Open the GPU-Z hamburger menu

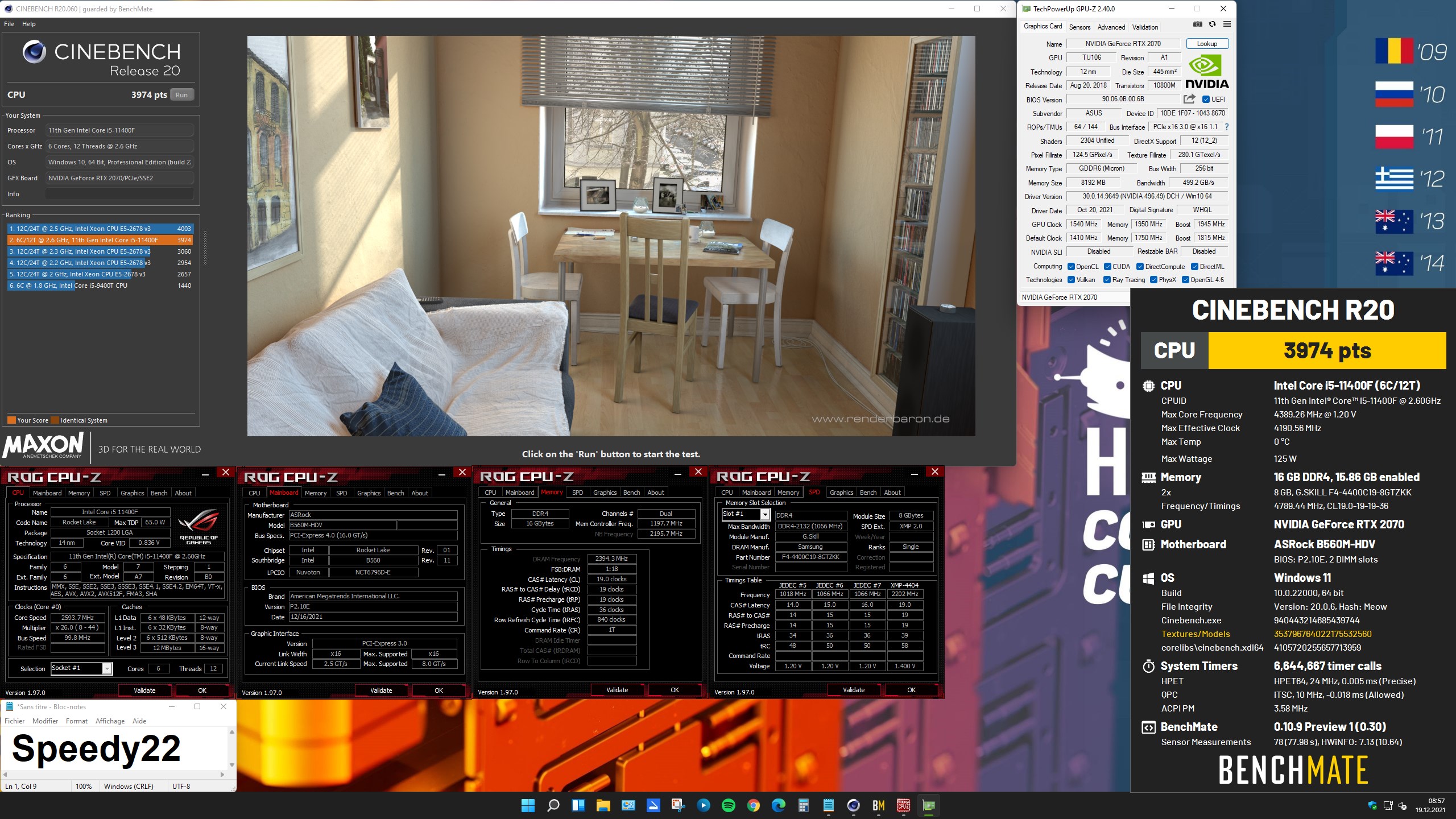[1227, 24]
